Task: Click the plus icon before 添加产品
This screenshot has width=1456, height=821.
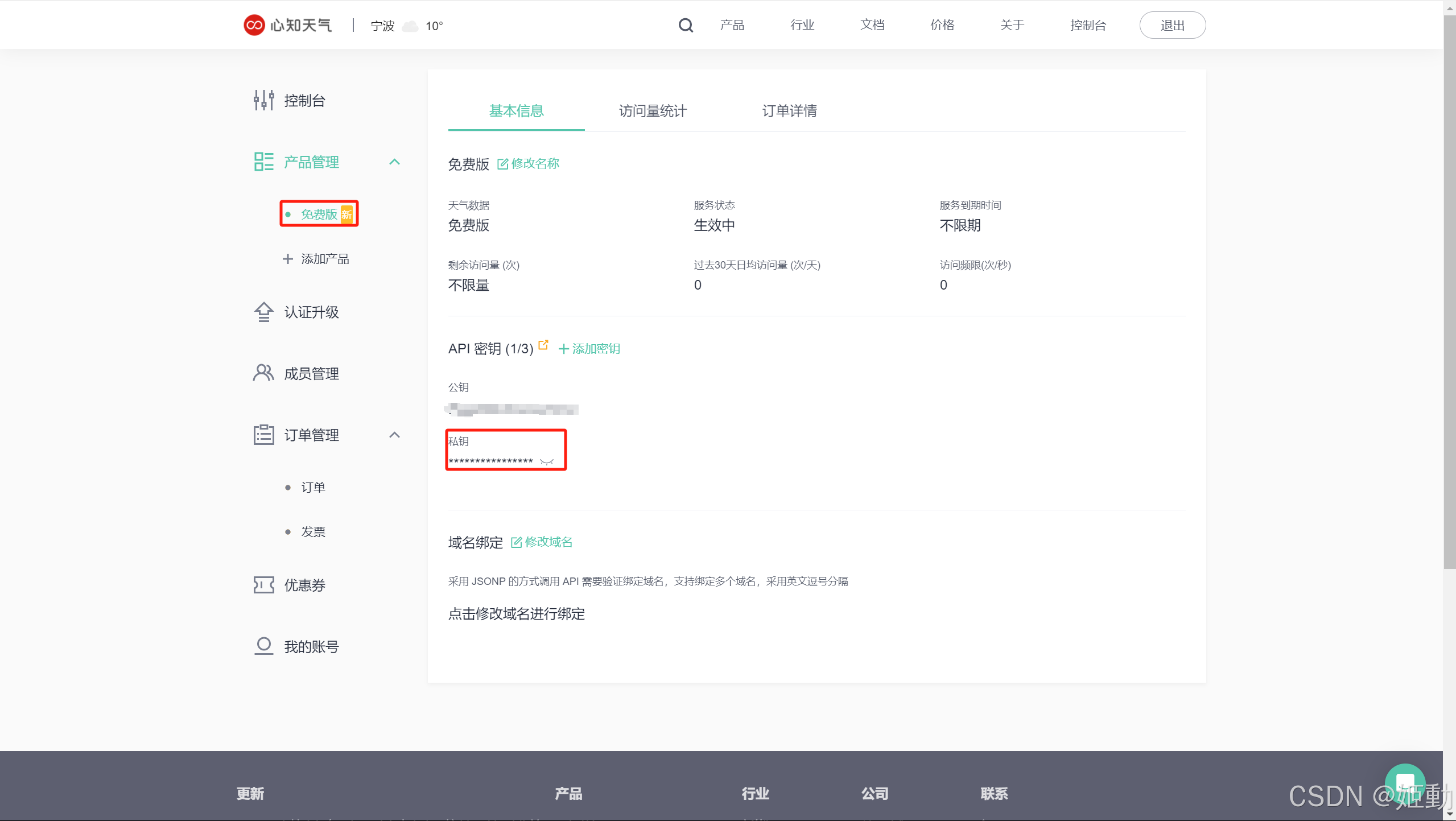Action: click(288, 259)
